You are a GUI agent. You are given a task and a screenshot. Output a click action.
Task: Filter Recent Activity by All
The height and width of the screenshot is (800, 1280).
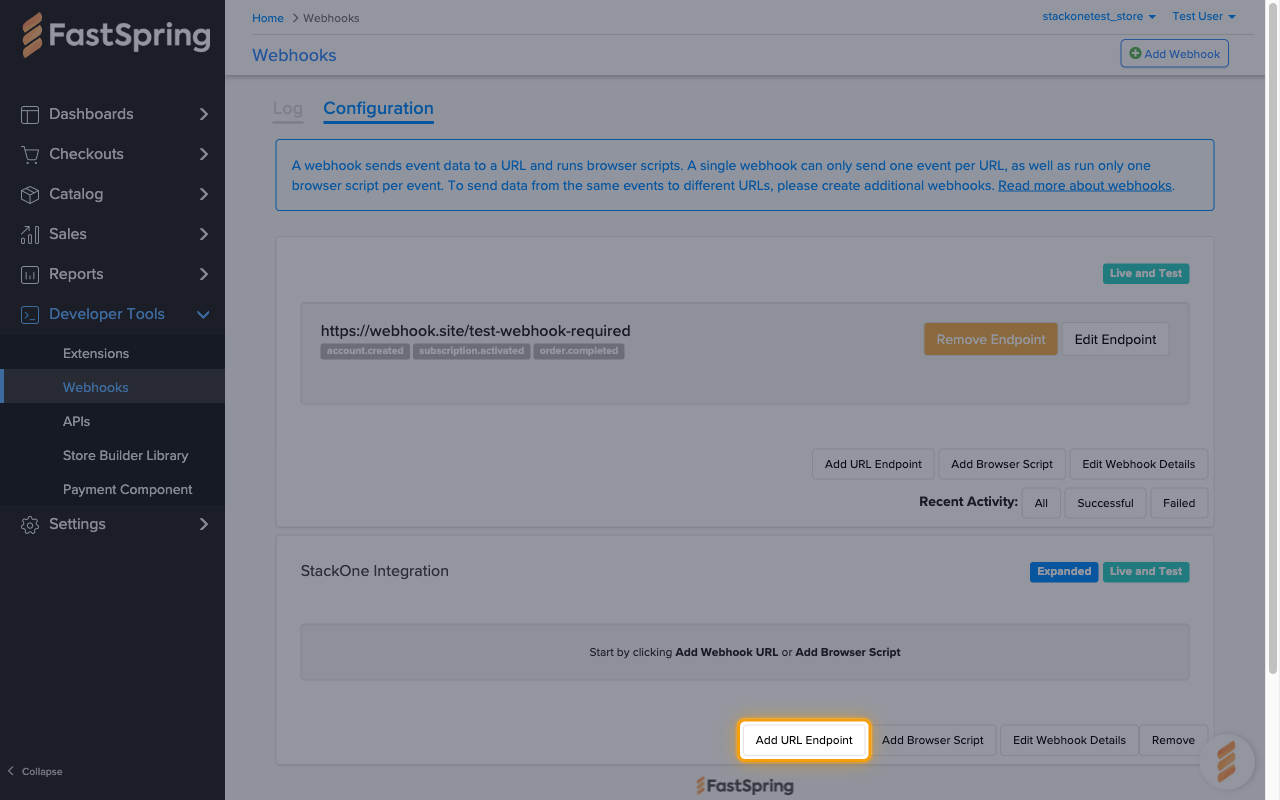coord(1041,503)
